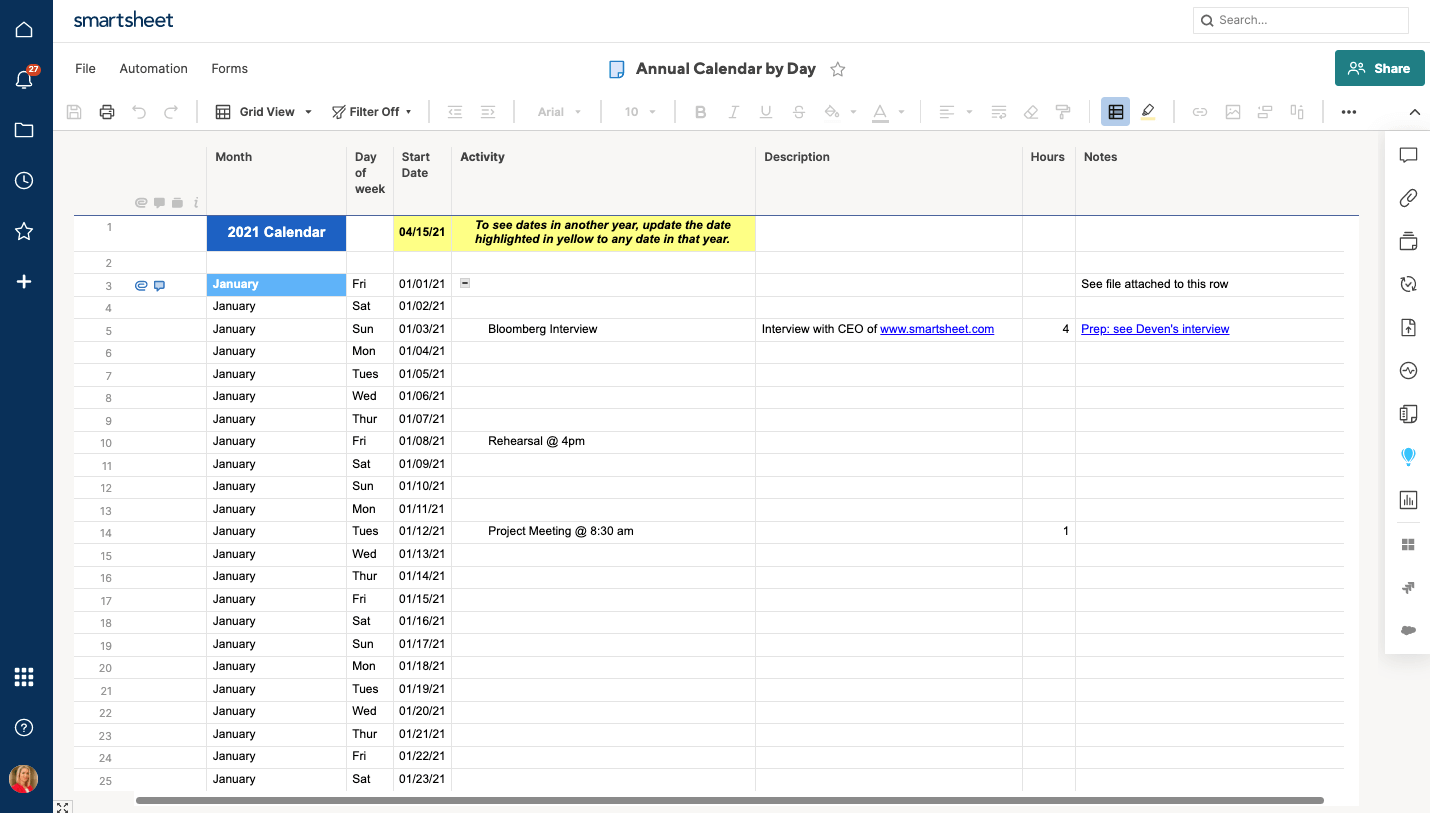This screenshot has width=1430, height=813.
Task: Open Publish panel on right rail
Action: pos(1408,327)
